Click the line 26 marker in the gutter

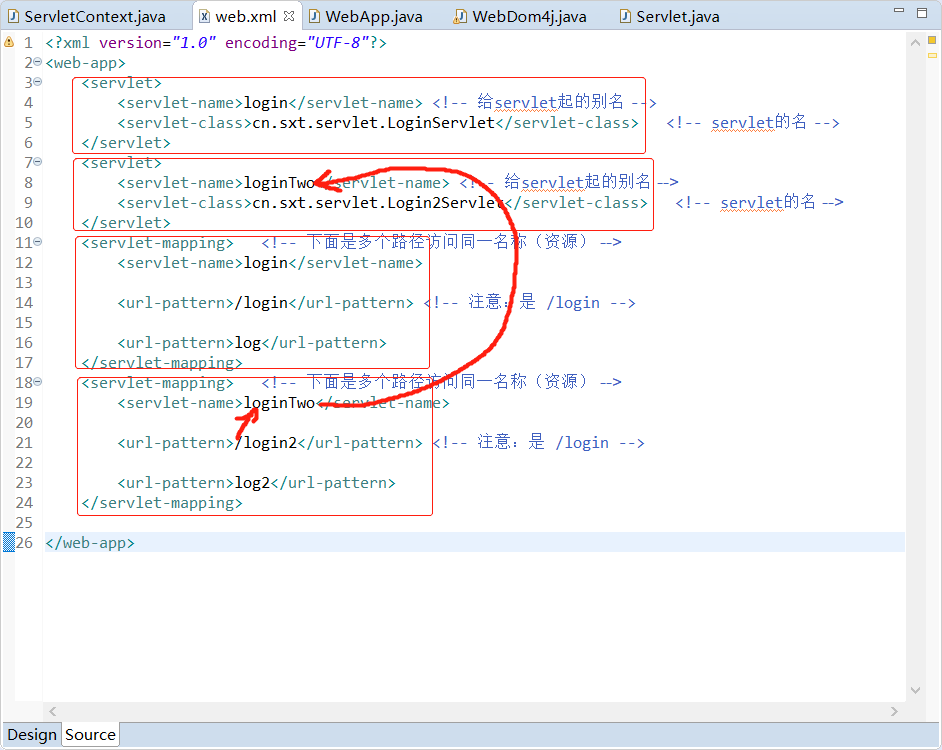coord(8,542)
